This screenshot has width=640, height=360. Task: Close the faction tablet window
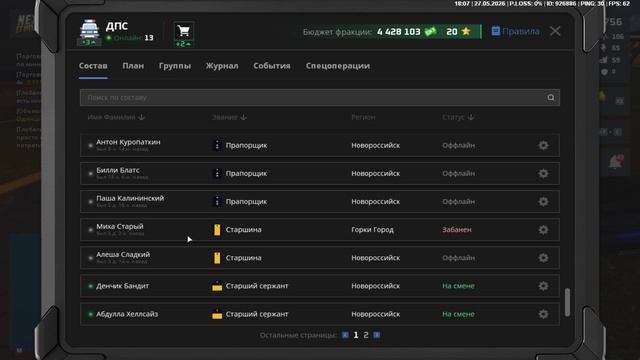click(x=555, y=31)
